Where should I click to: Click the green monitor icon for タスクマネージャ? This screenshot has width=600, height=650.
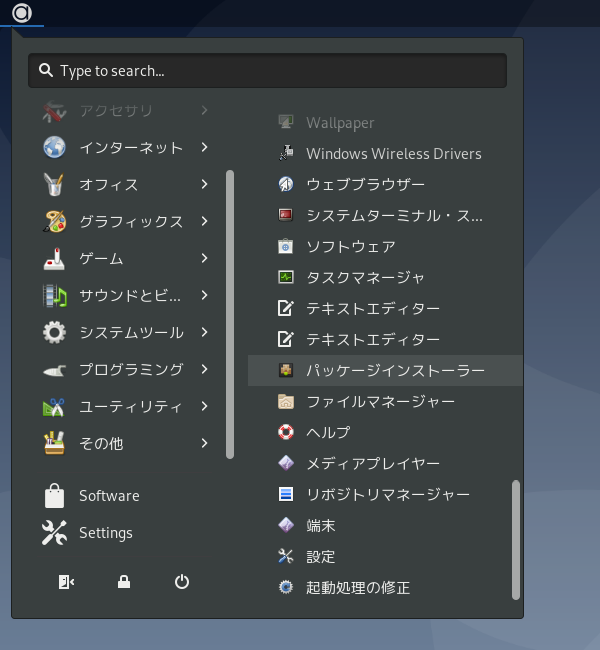click(x=286, y=277)
